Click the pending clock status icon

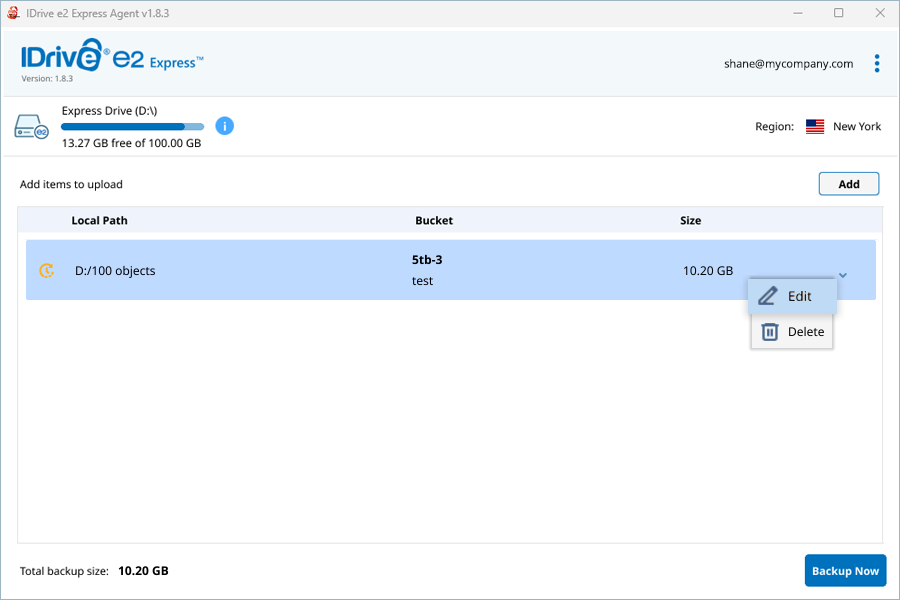(46, 270)
